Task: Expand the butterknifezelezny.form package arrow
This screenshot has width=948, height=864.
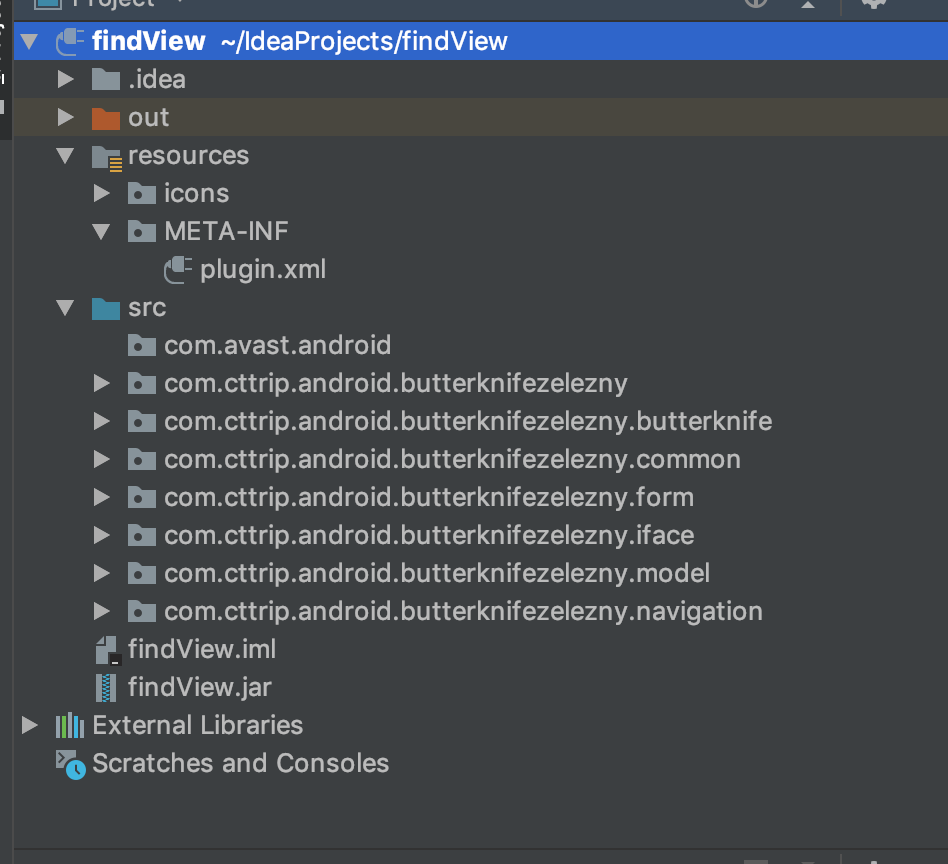Action: (x=102, y=498)
